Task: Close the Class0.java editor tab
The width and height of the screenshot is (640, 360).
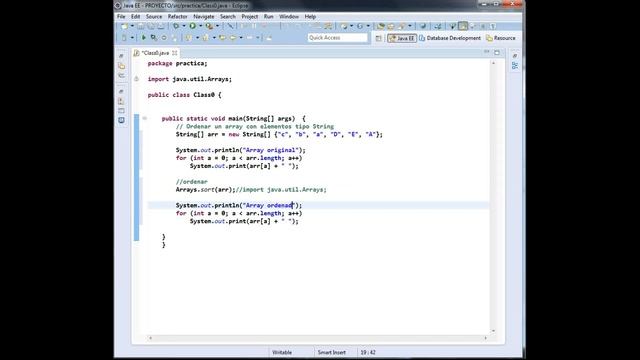Action: tap(175, 53)
